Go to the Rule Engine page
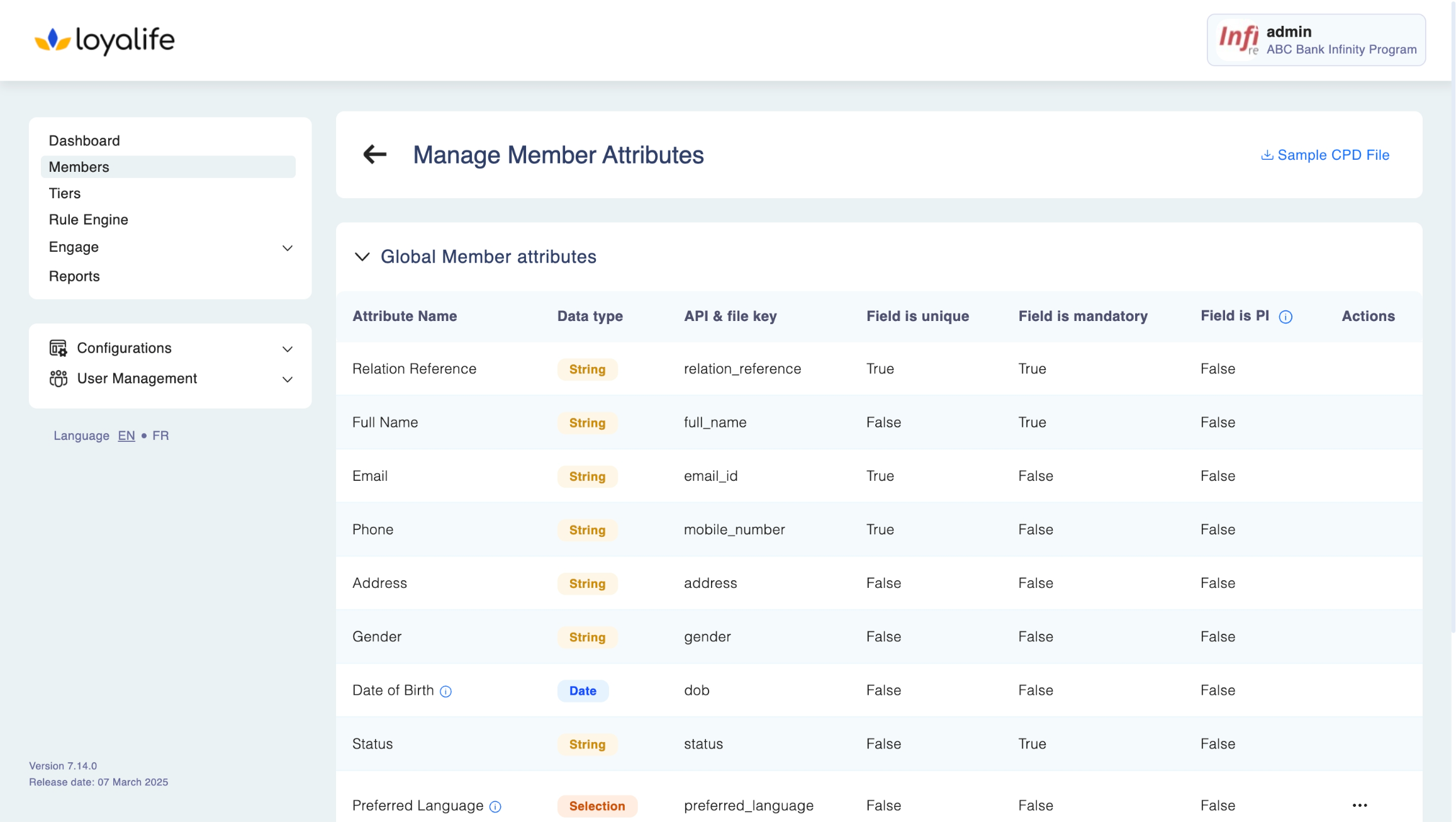The height and width of the screenshot is (822, 1456). 89,220
